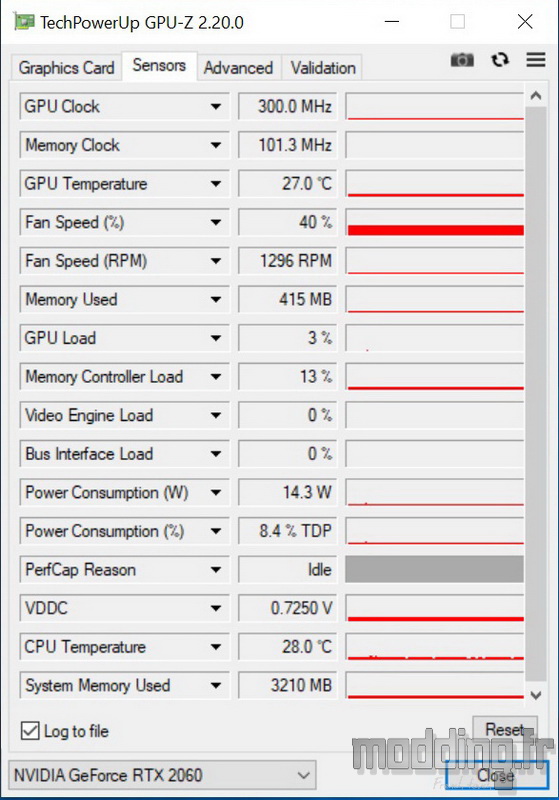Open the PerfCap Reason dropdown
This screenshot has width=559, height=800.
click(216, 569)
